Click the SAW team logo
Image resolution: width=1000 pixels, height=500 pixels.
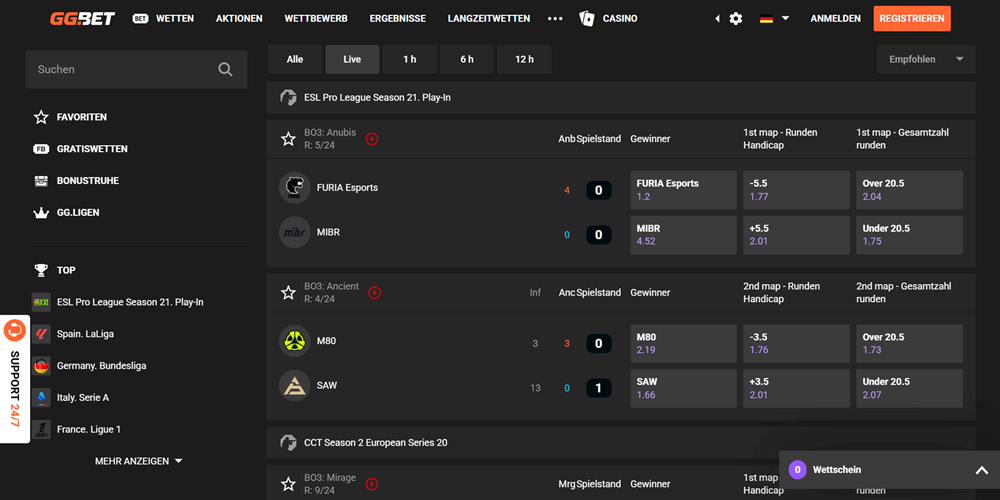tap(295, 385)
